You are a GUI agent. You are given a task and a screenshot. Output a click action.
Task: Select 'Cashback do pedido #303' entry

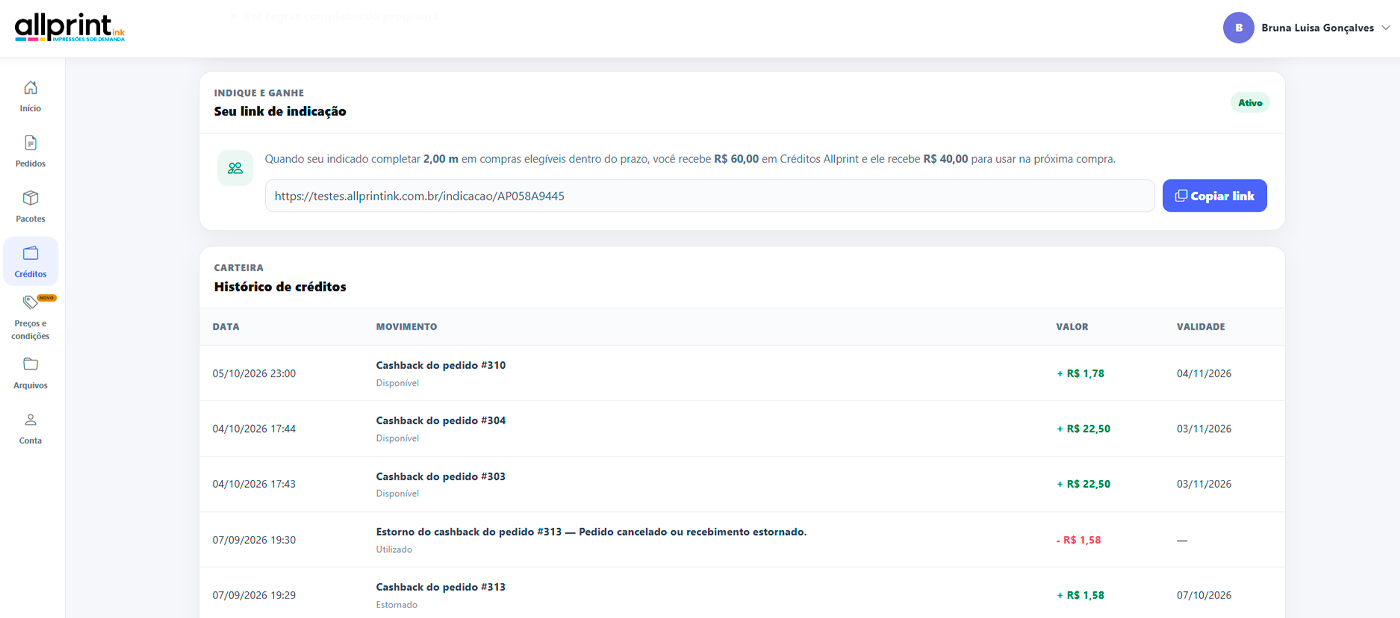(441, 476)
